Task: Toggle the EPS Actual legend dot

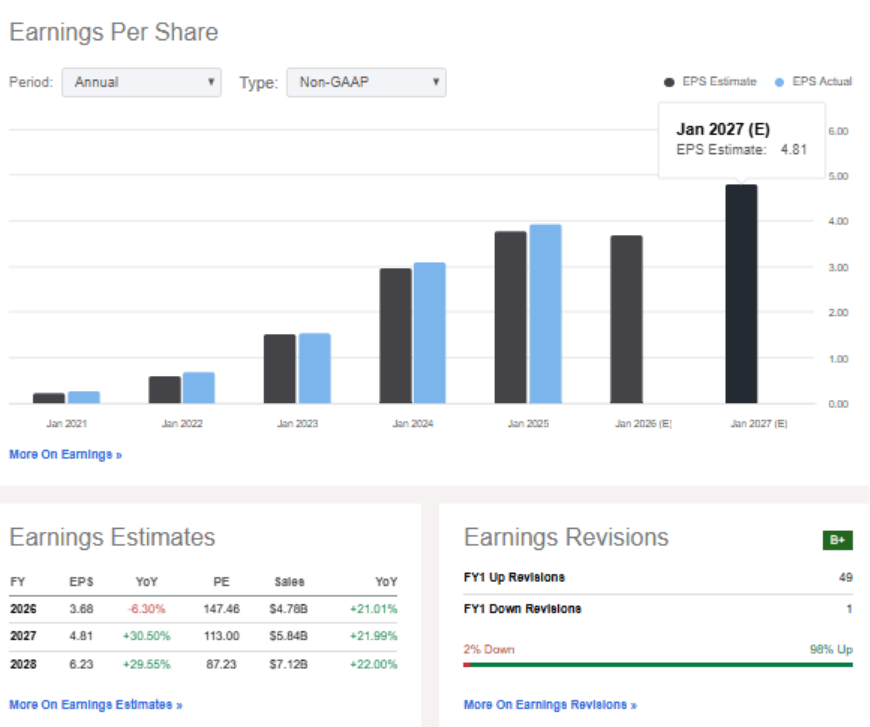Action: [x=779, y=81]
